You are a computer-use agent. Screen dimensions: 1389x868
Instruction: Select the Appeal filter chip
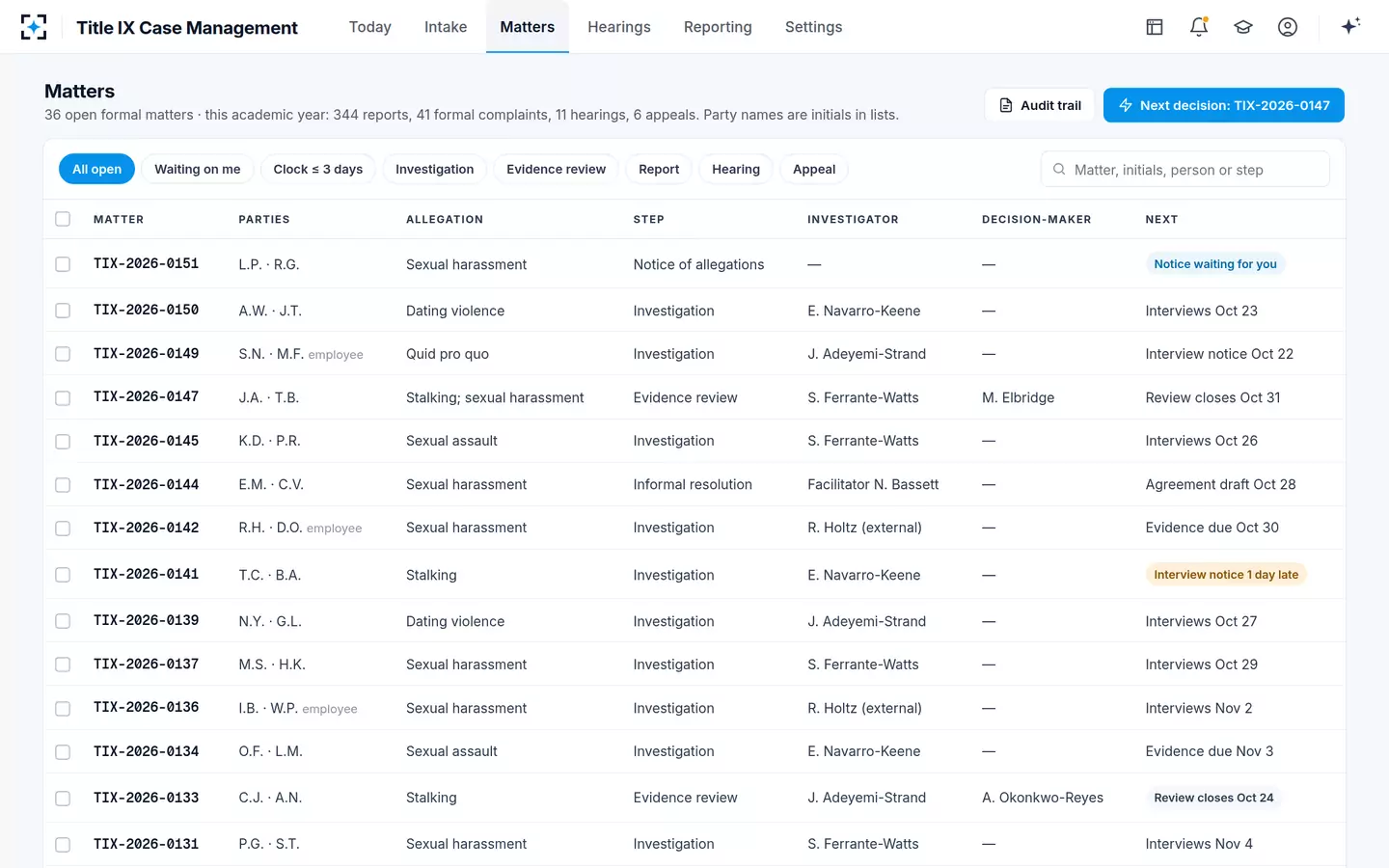814,169
